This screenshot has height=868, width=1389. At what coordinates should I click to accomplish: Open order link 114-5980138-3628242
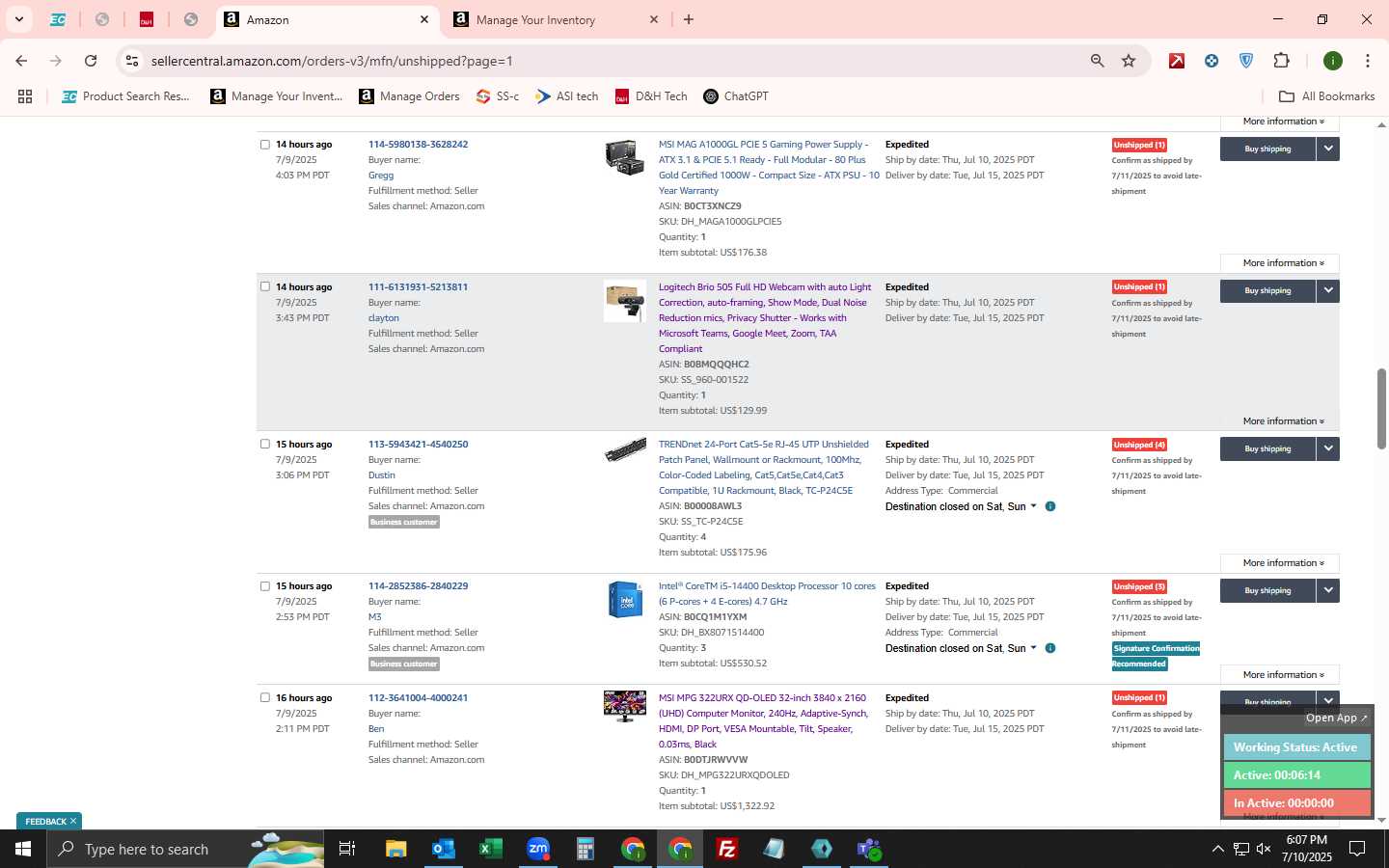click(418, 145)
